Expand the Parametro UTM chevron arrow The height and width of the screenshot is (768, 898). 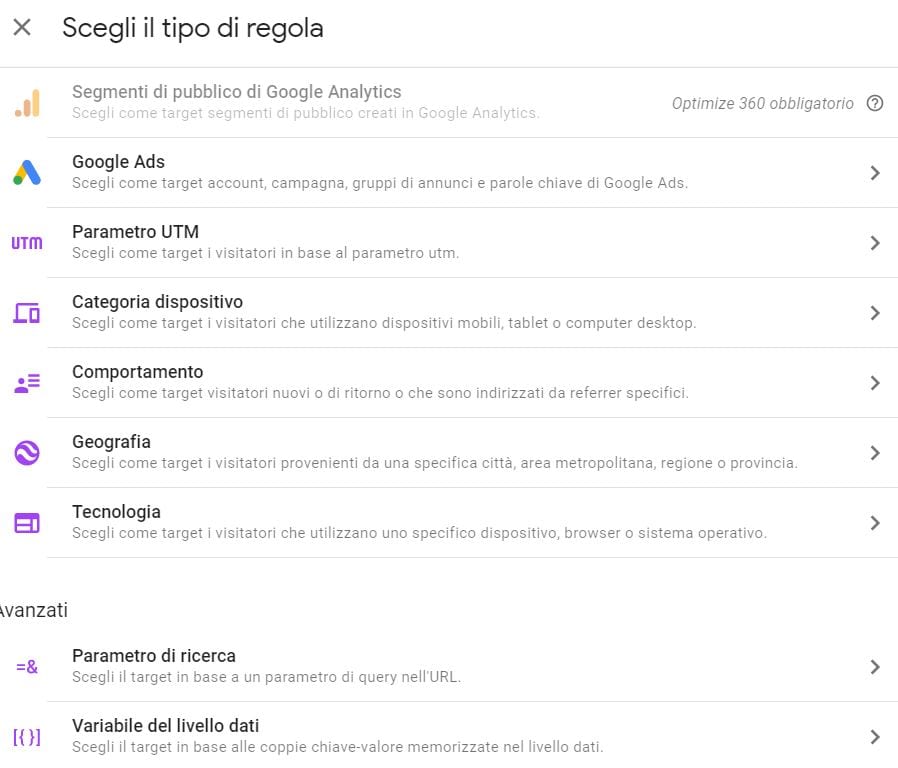(x=875, y=243)
